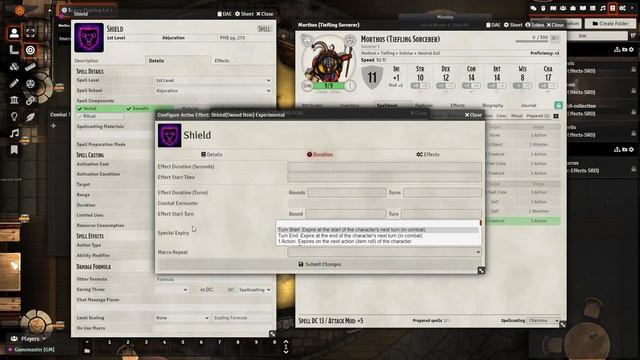The width and height of the screenshot is (640, 360).
Task: Switch to Effects tab in Active Effect dialog
Action: pos(428,155)
